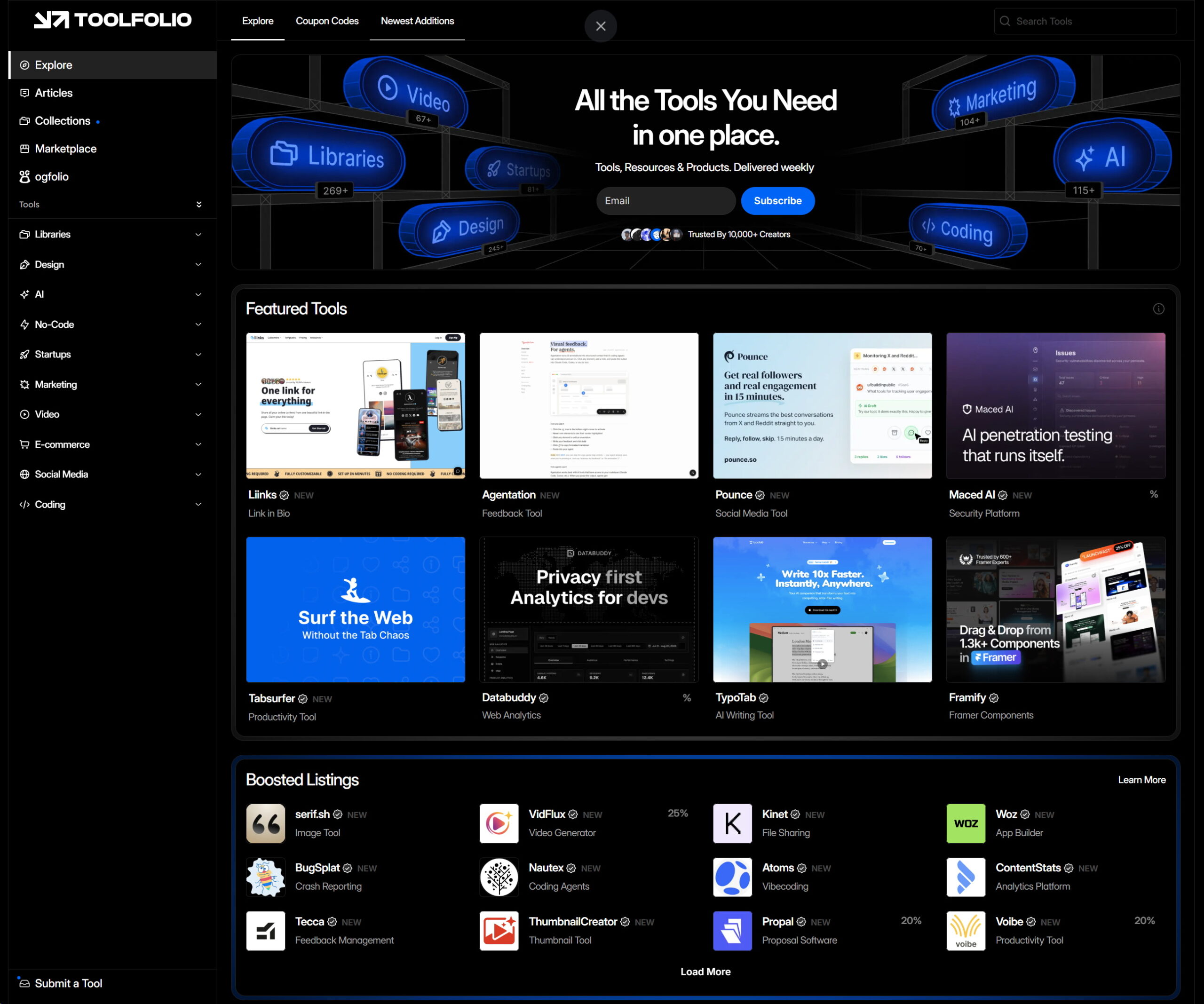Click the Email input field
The image size is (1204, 1004).
(665, 201)
